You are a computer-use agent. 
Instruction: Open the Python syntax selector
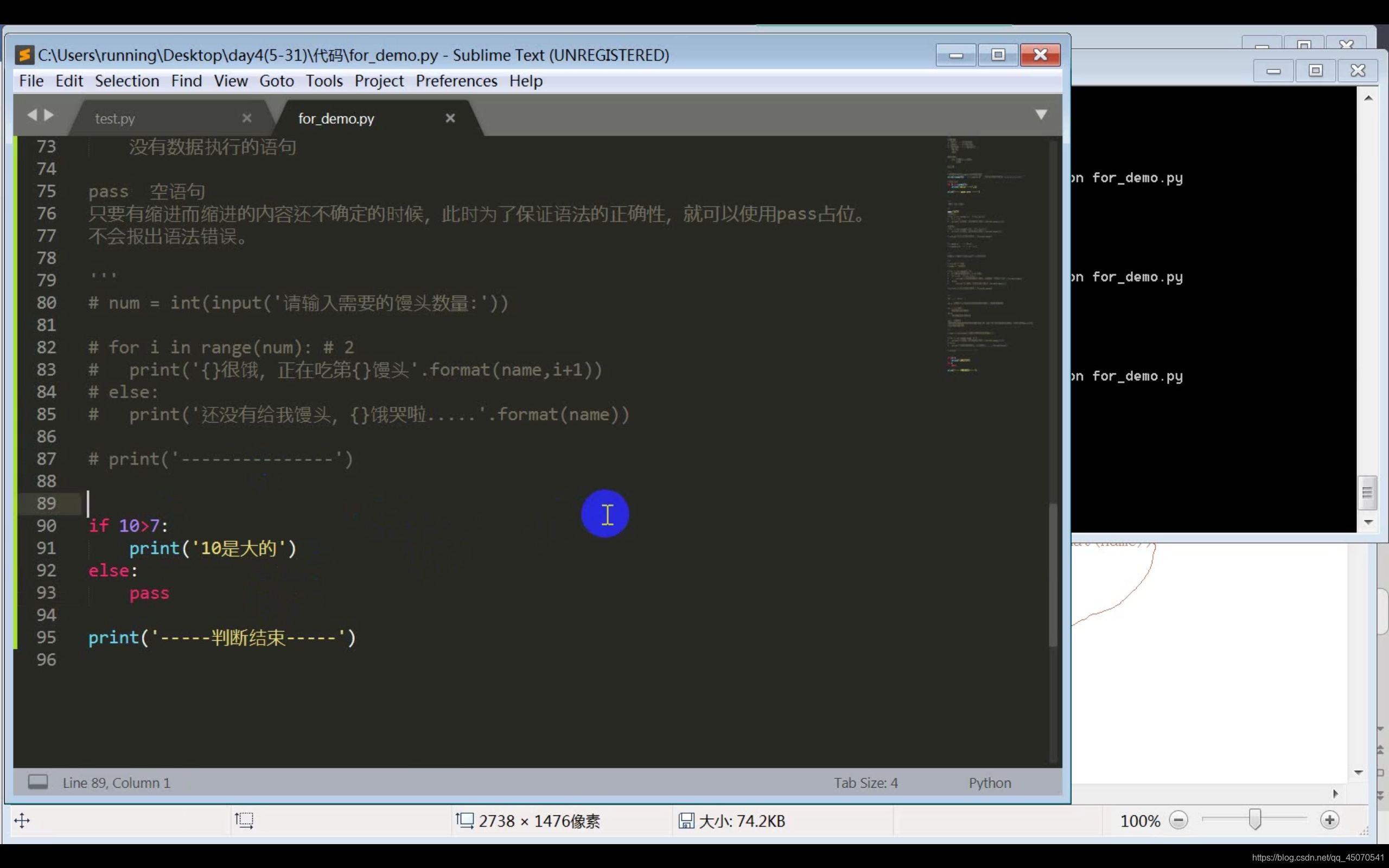click(x=990, y=782)
